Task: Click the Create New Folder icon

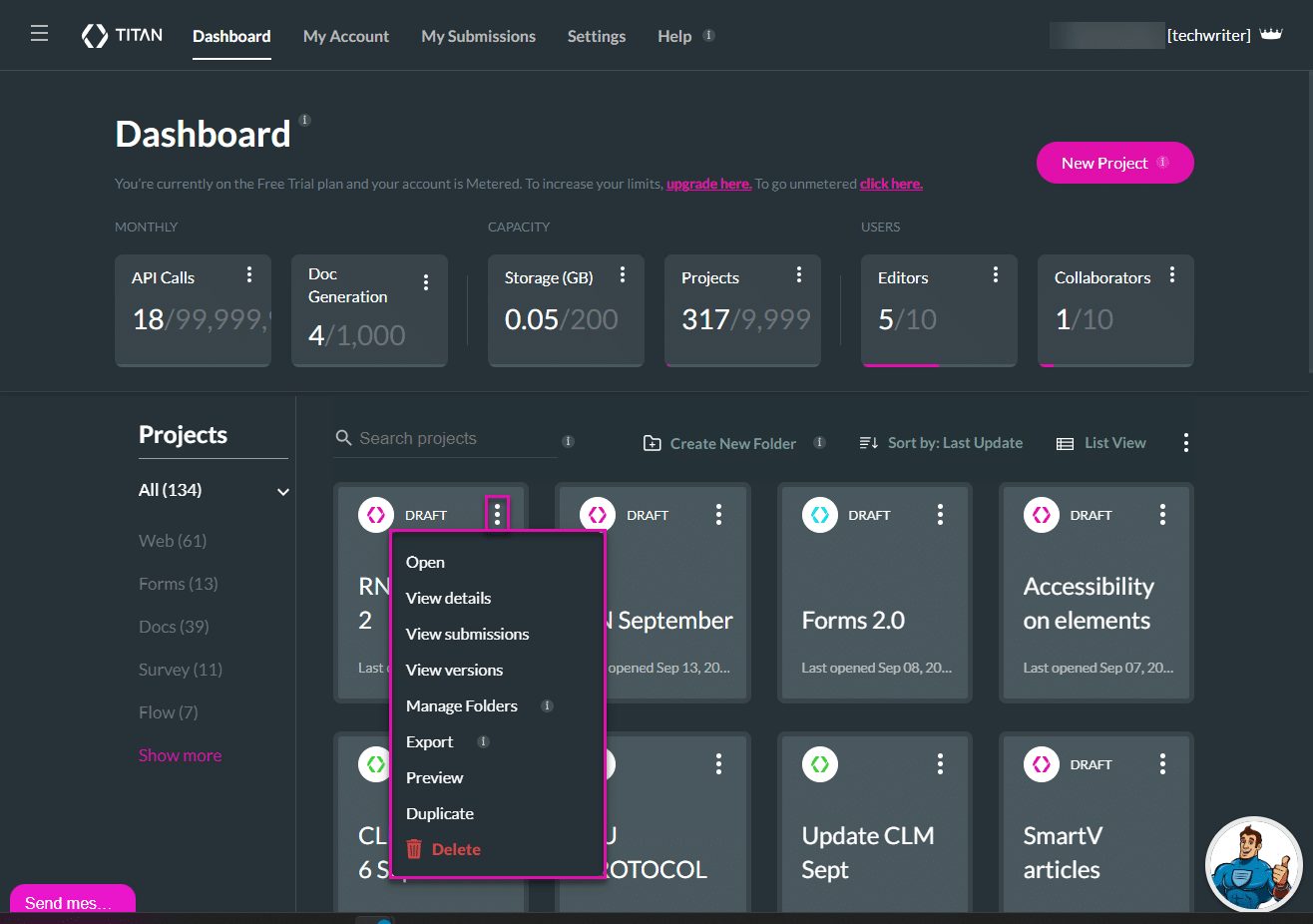Action: [x=652, y=443]
